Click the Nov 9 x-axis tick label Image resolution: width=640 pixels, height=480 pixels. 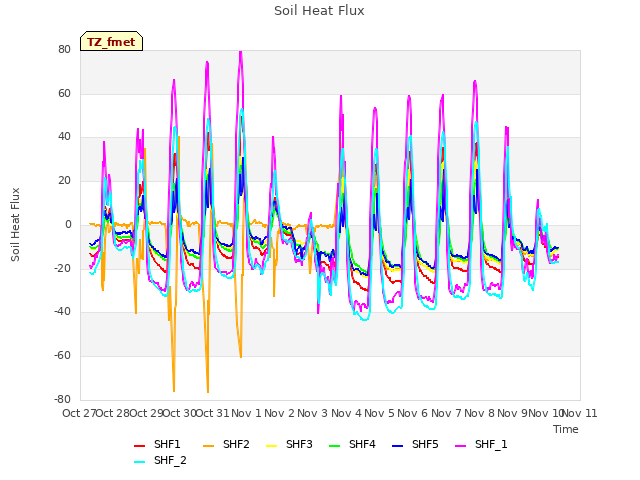click(x=513, y=413)
